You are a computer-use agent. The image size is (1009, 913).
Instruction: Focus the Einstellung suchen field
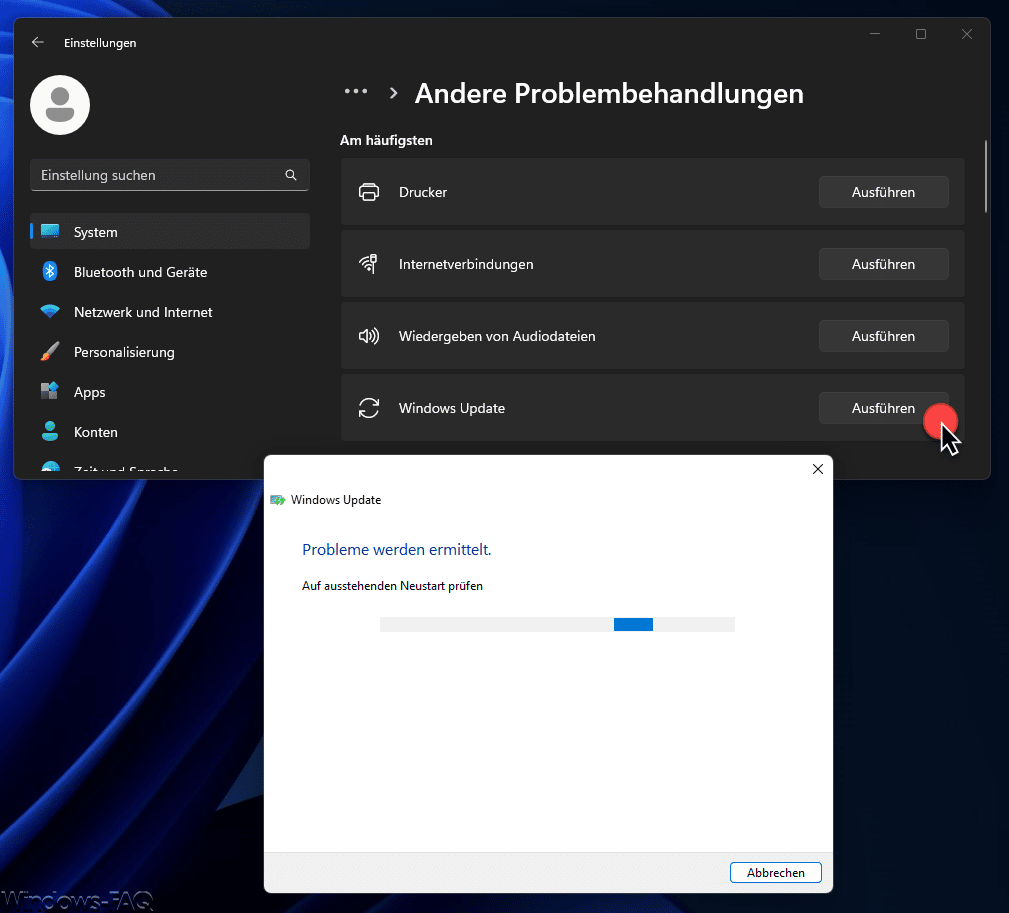[x=170, y=175]
